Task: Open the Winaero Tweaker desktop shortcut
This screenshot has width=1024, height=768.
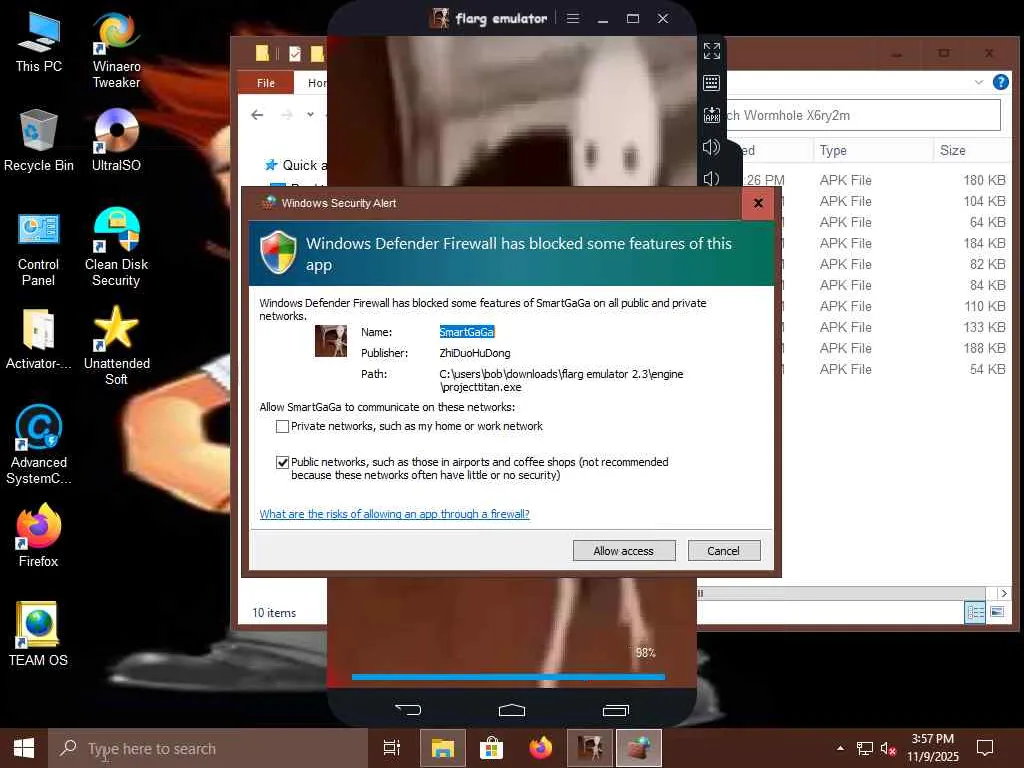Action: pyautogui.click(x=116, y=51)
